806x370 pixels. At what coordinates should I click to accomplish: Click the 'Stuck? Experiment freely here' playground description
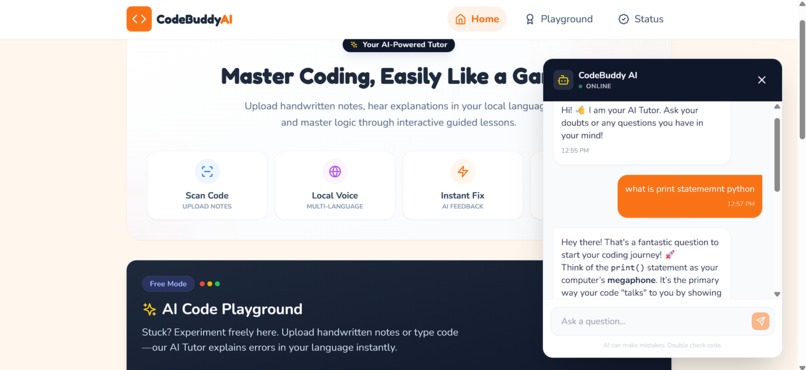[300, 340]
